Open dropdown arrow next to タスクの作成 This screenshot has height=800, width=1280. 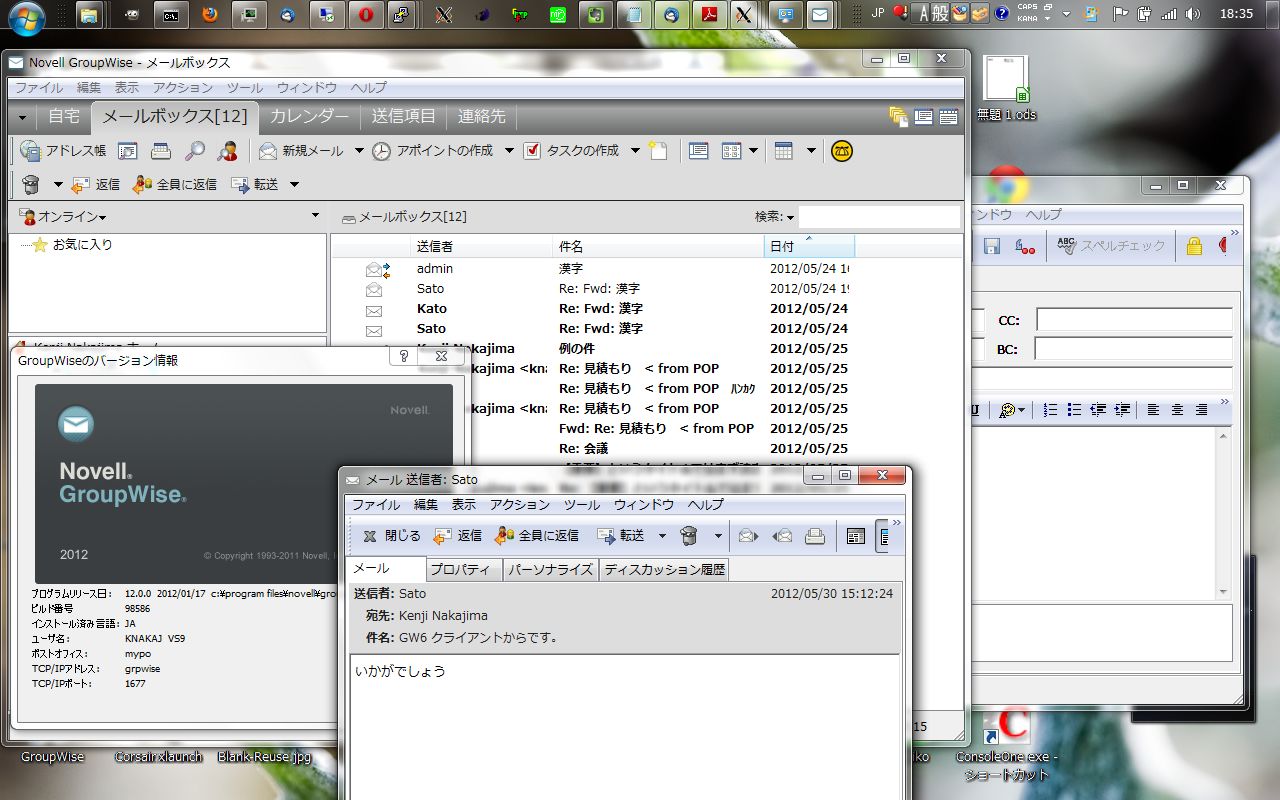coord(635,151)
